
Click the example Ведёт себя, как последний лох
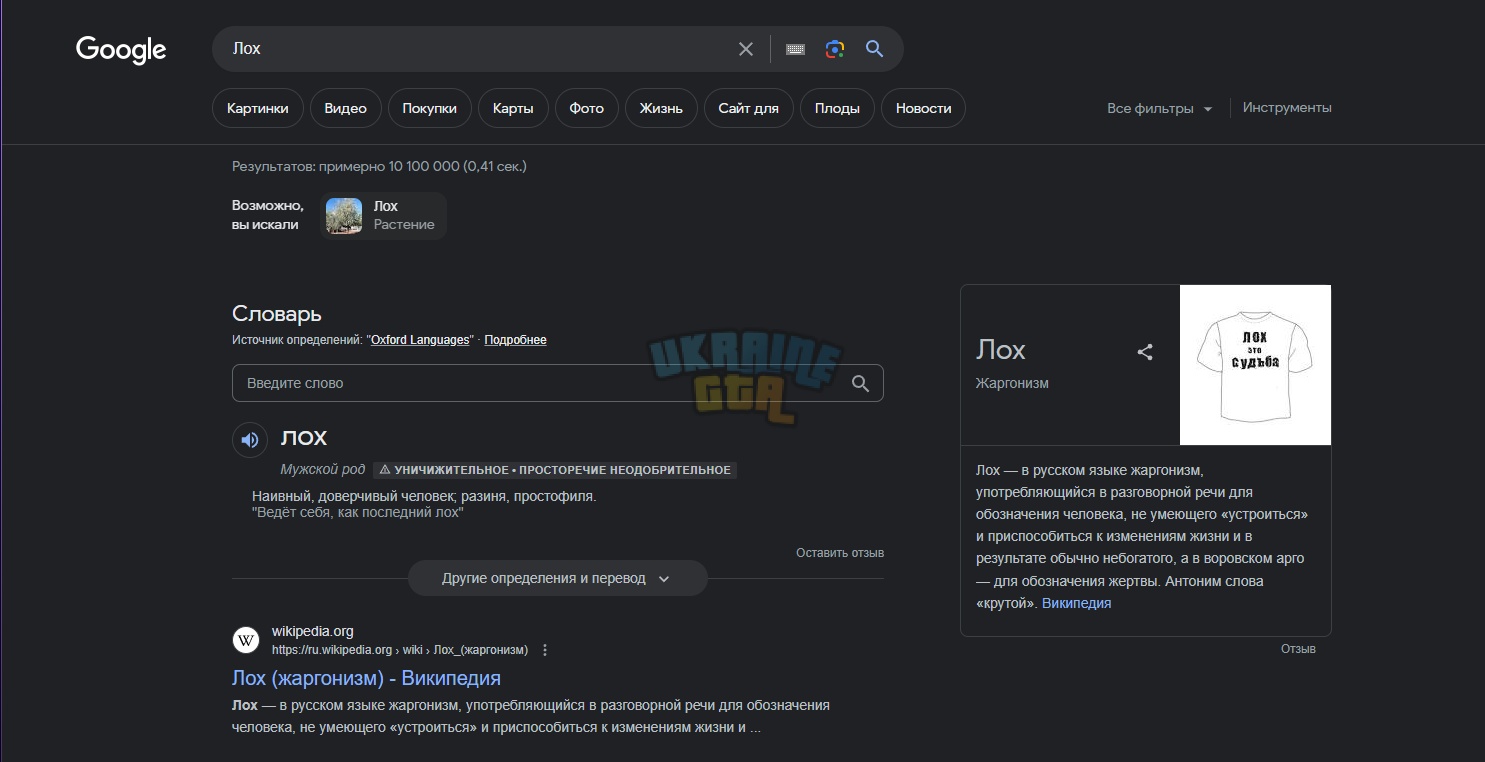(x=357, y=512)
